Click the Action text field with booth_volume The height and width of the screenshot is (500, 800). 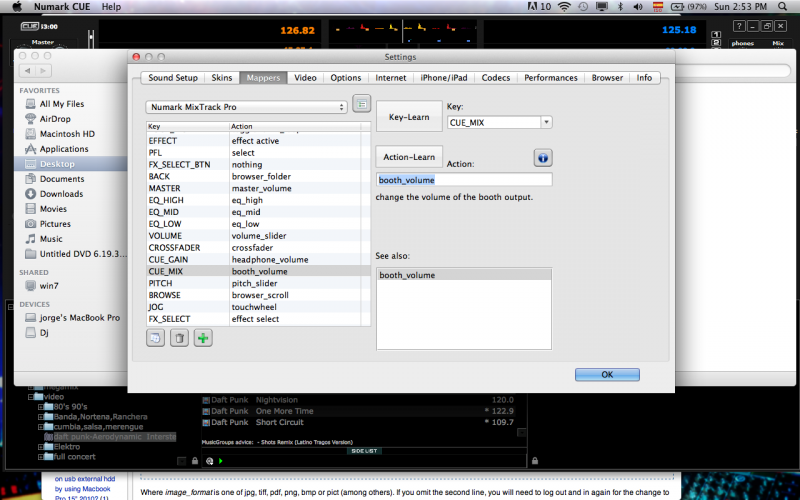coord(464,180)
